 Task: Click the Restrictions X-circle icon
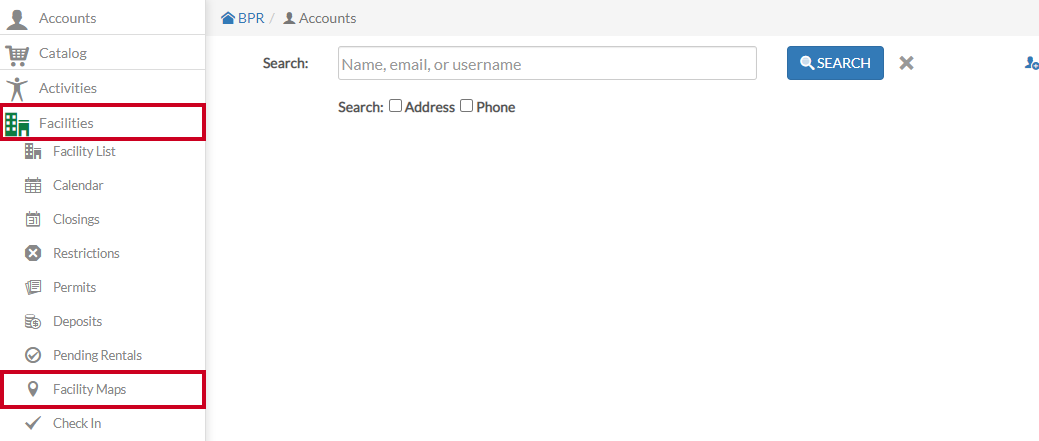(x=32, y=253)
